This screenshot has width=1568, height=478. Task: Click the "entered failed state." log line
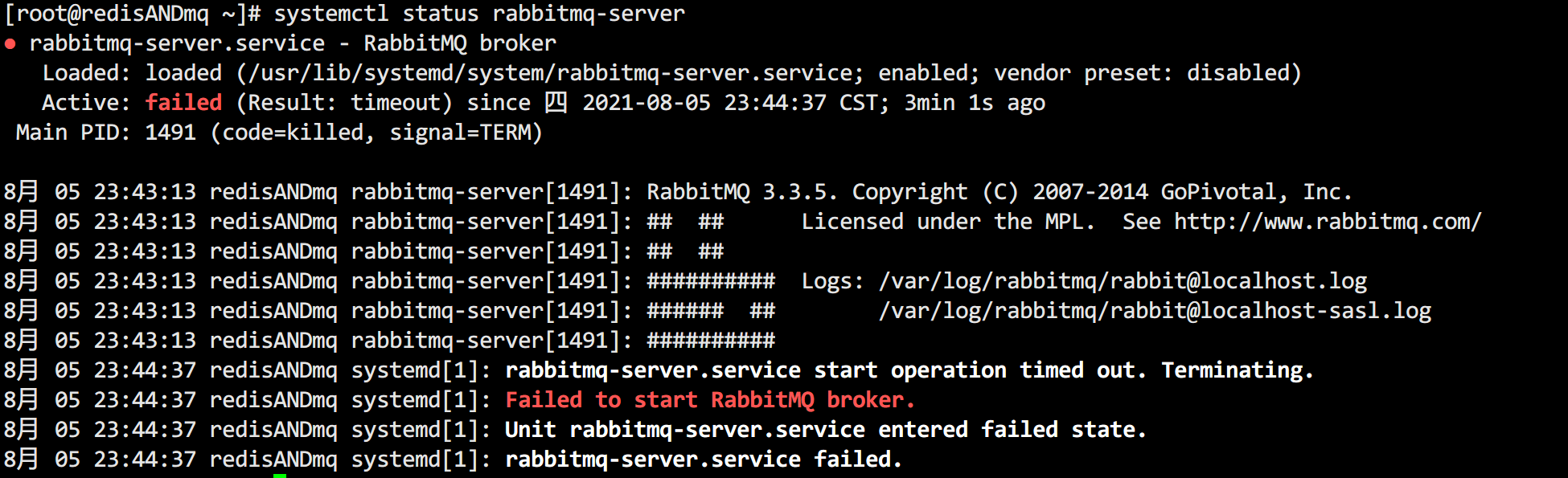(1012, 430)
